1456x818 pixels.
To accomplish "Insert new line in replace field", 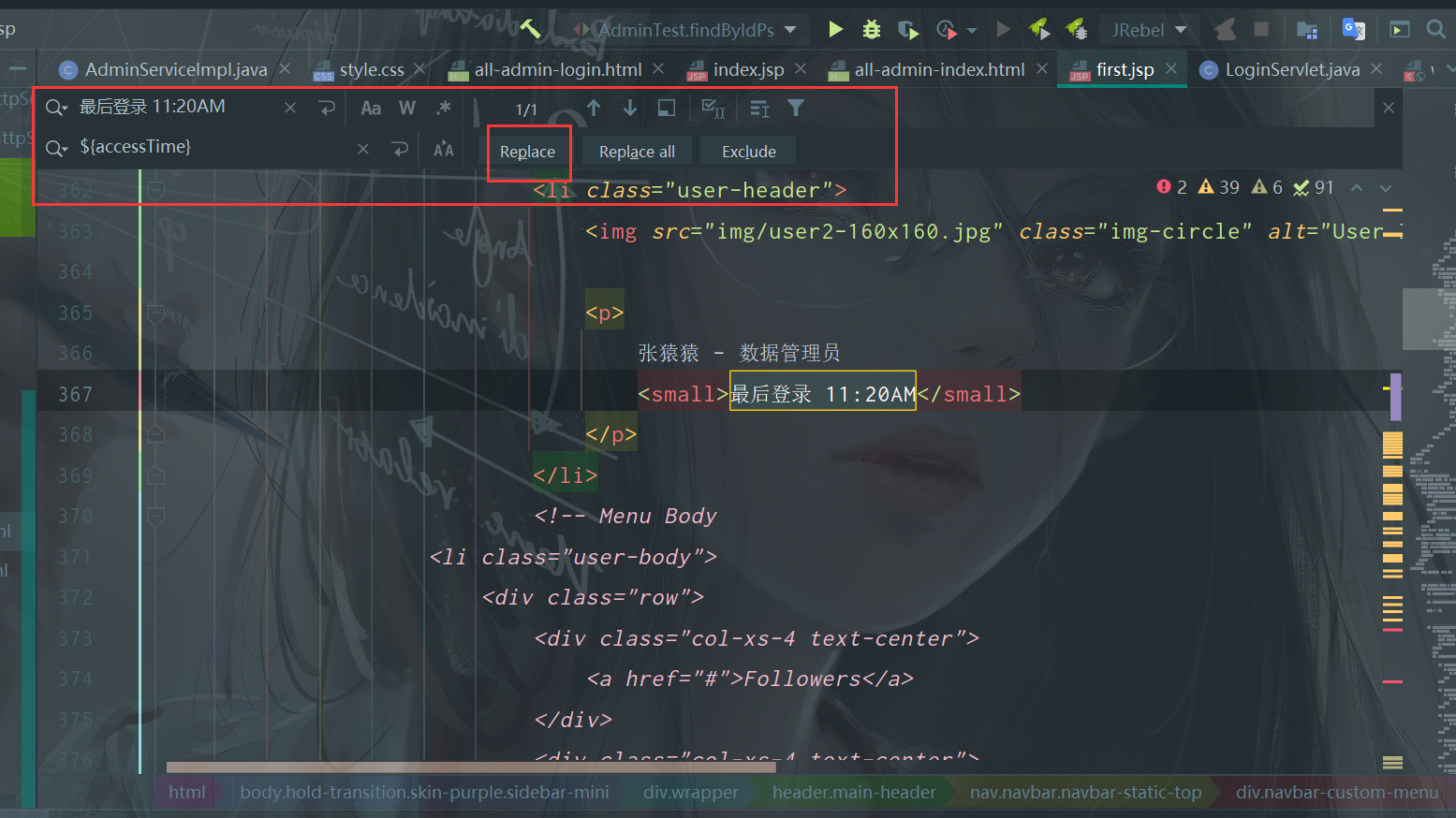I will click(400, 149).
